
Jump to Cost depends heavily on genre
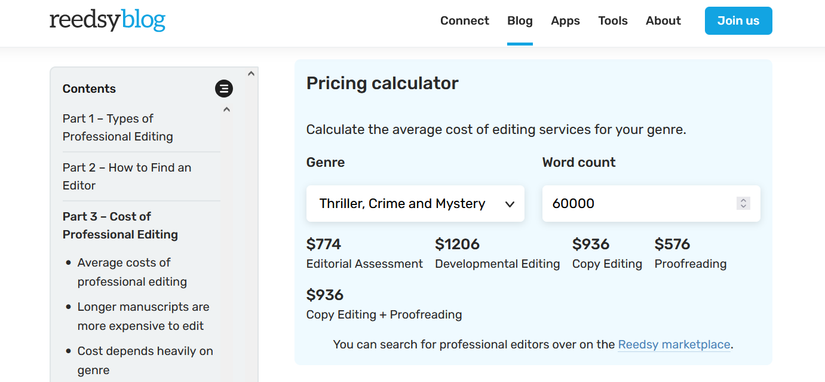coord(145,360)
